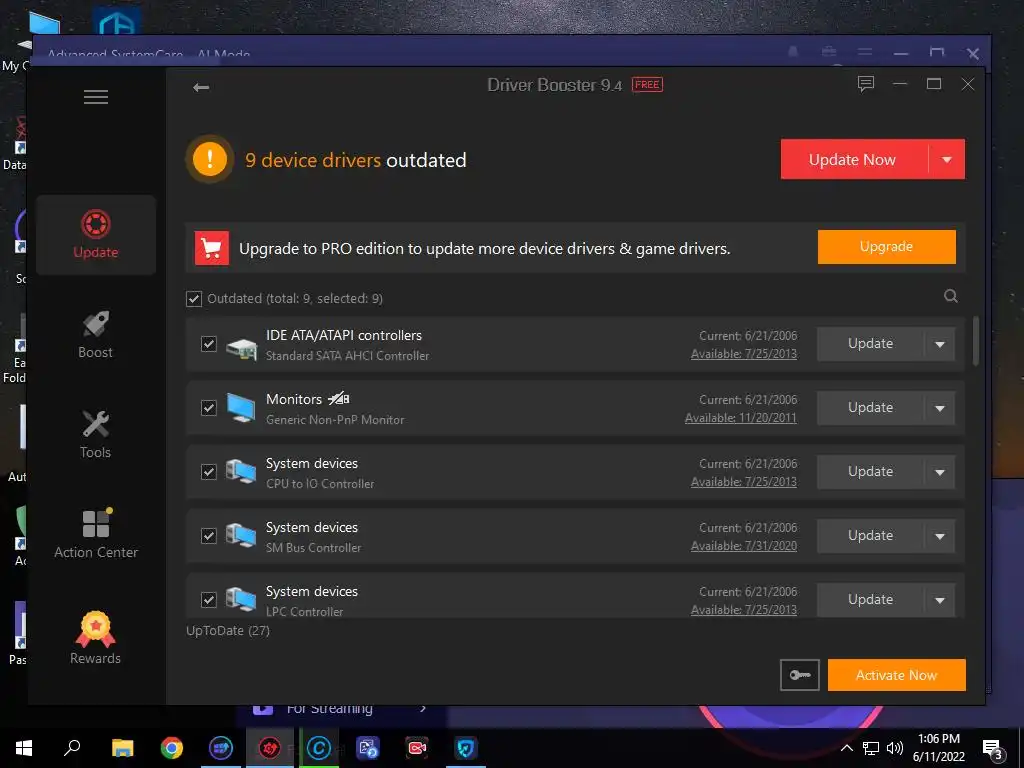Screen dimensions: 1024x768
Task: Open the notification center with 3 alerts
Action: tap(993, 749)
